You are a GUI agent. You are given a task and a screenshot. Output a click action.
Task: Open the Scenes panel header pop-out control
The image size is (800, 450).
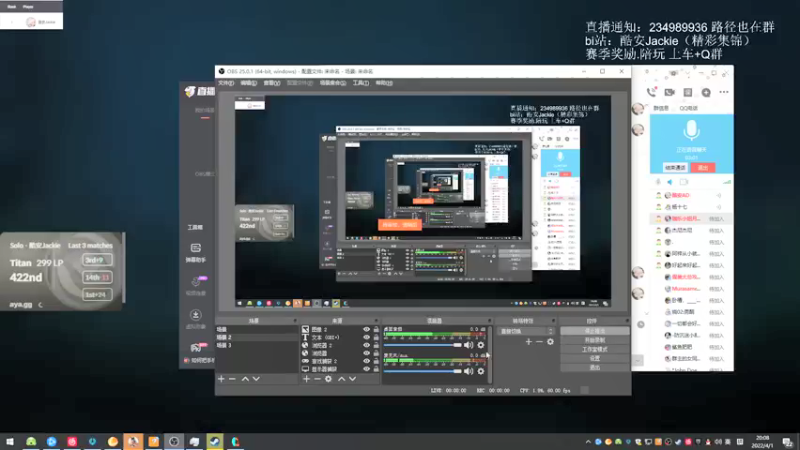pyautogui.click(x=295, y=321)
